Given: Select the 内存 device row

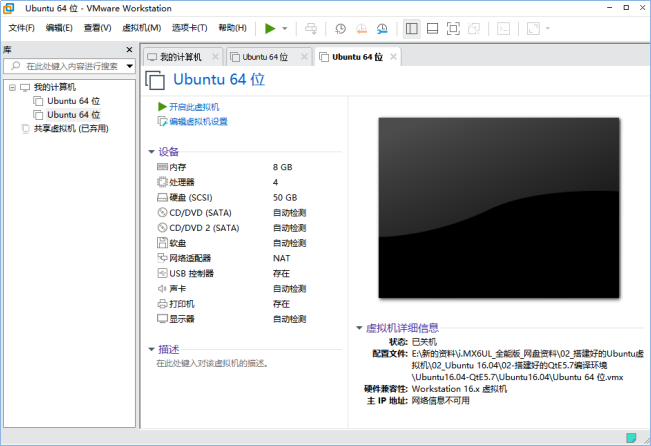Looking at the screenshot, I should 232,167.
